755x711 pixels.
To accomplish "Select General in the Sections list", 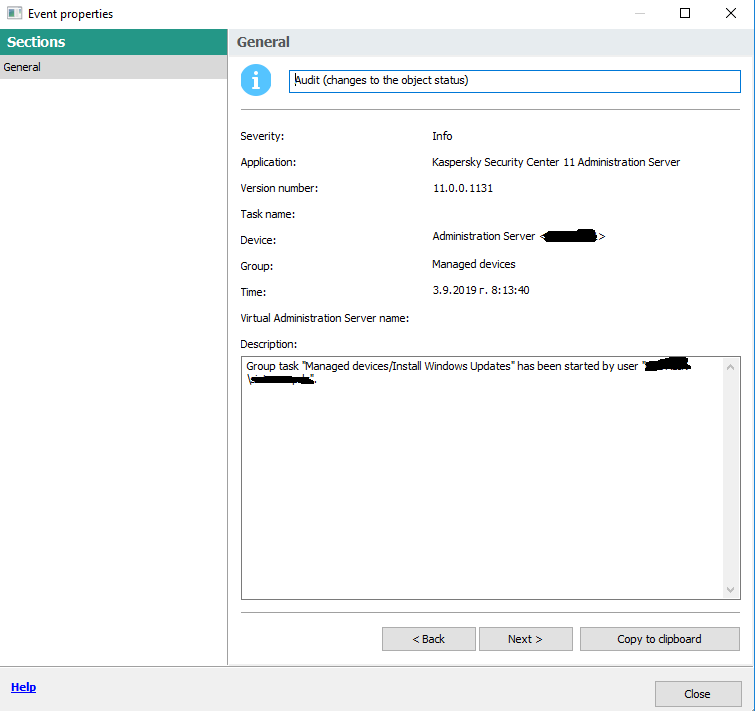I will (114, 67).
